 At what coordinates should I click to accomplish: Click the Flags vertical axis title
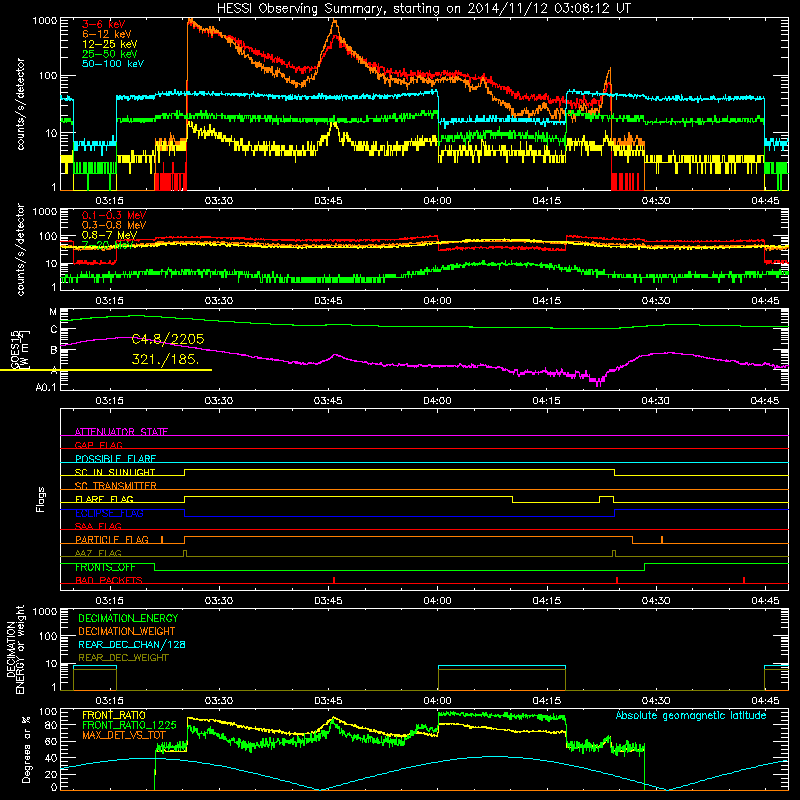pyautogui.click(x=40, y=499)
